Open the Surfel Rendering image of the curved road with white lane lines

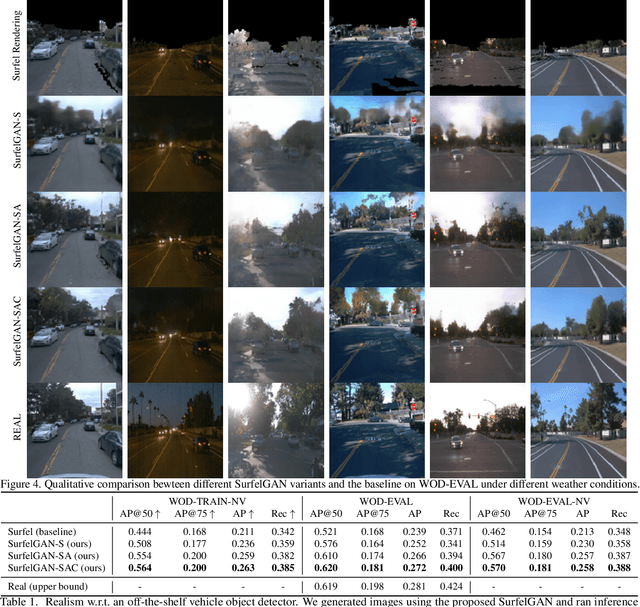click(x=578, y=47)
